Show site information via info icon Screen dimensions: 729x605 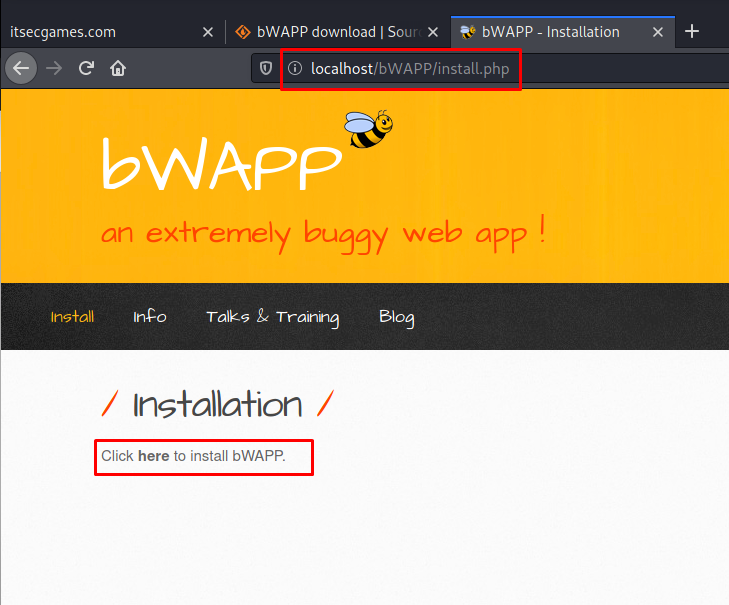[295, 68]
